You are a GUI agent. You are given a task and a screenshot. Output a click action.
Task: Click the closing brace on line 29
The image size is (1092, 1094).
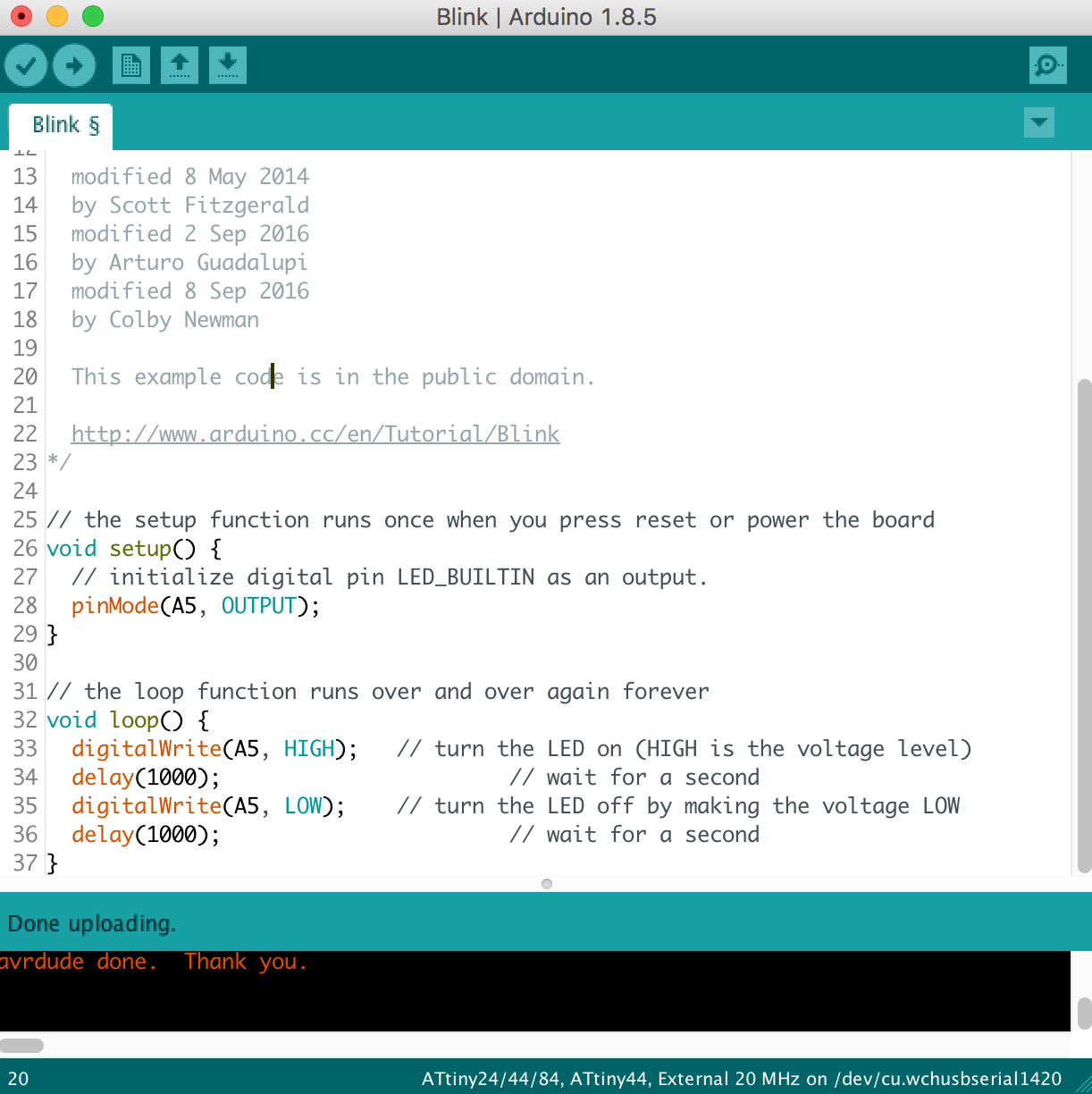point(52,635)
